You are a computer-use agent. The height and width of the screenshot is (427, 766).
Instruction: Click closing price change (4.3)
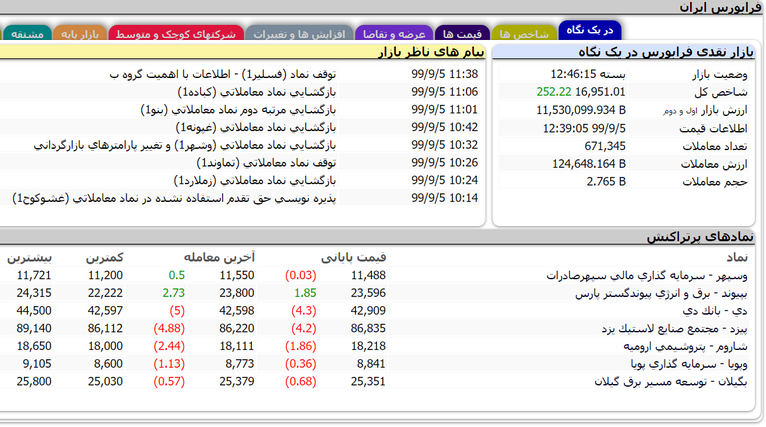pos(303,311)
